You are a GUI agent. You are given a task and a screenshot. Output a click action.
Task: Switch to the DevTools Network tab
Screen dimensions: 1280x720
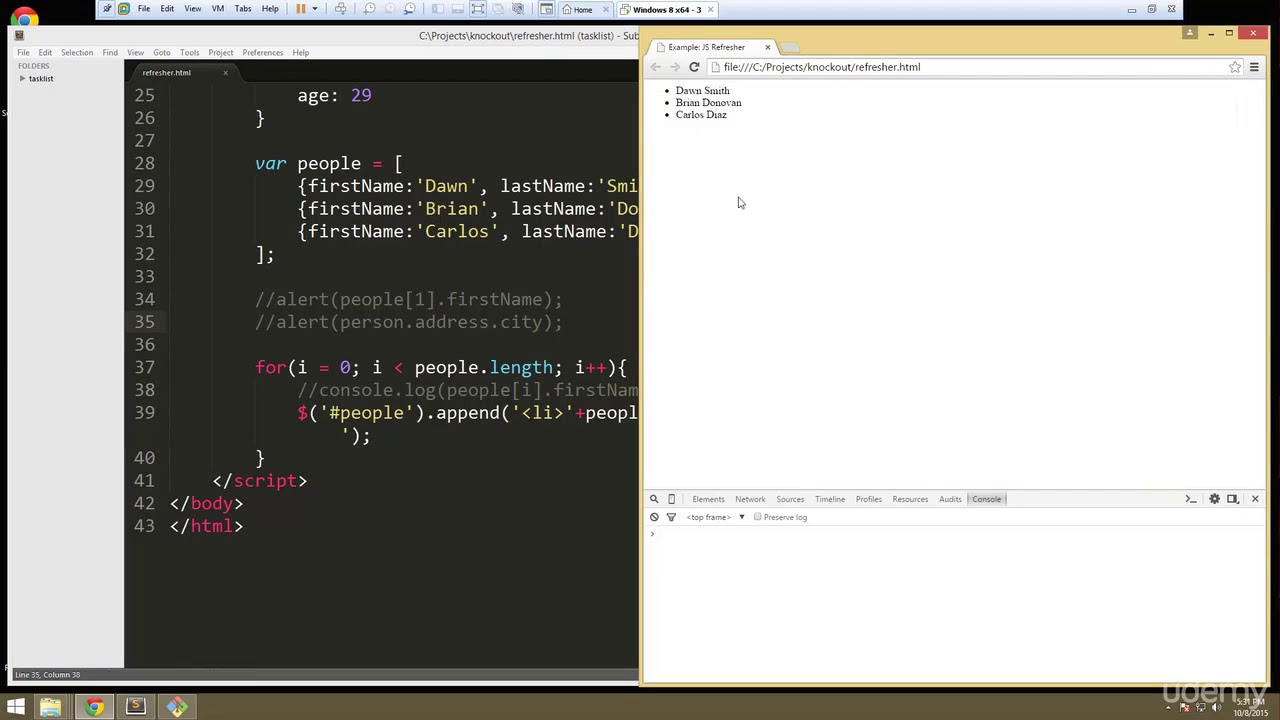[x=750, y=499]
